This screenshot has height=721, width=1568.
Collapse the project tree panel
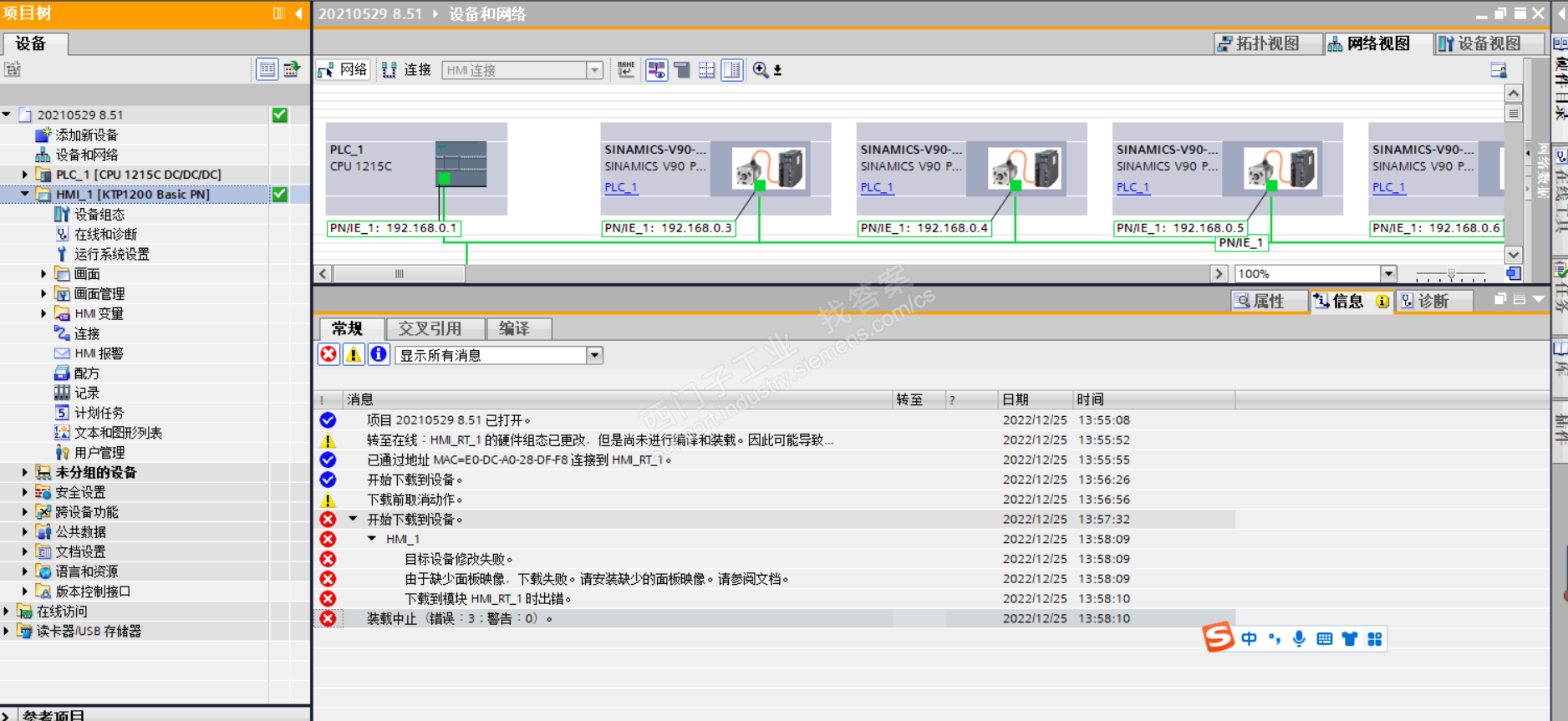(x=299, y=13)
